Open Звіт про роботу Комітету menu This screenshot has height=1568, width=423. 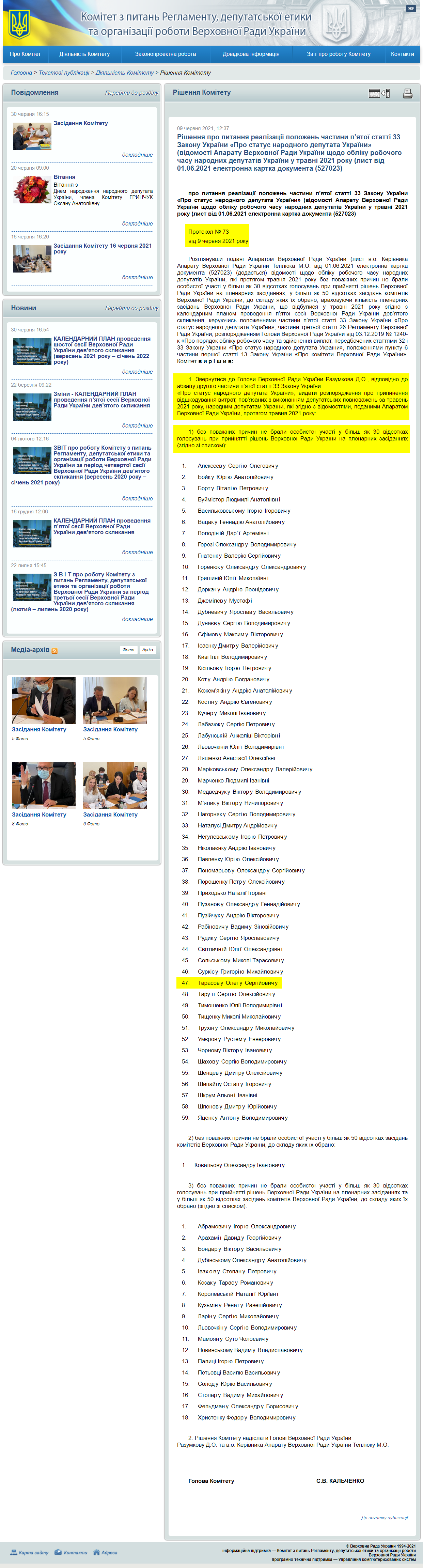(x=339, y=54)
